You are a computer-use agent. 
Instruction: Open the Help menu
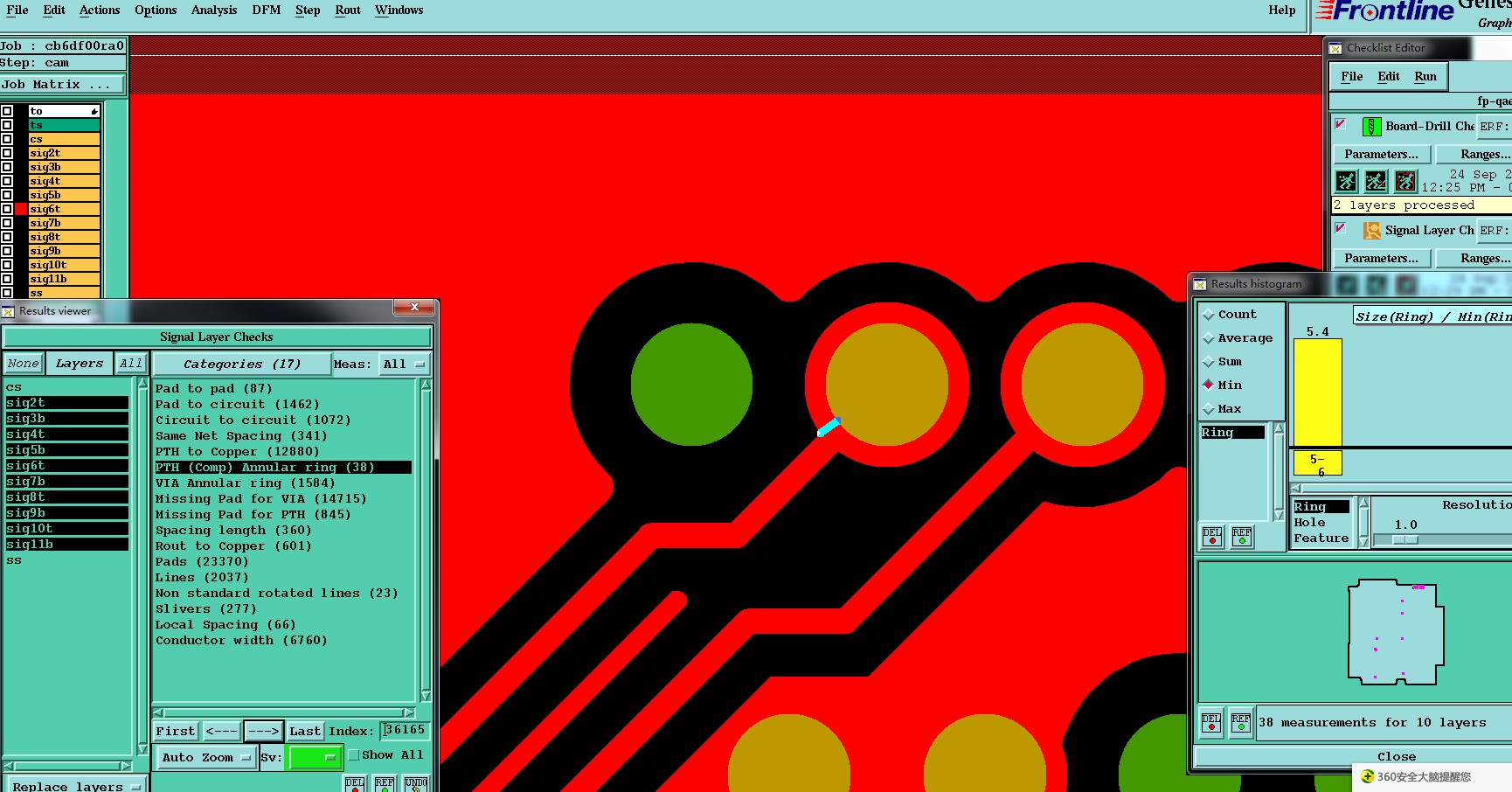(1282, 10)
